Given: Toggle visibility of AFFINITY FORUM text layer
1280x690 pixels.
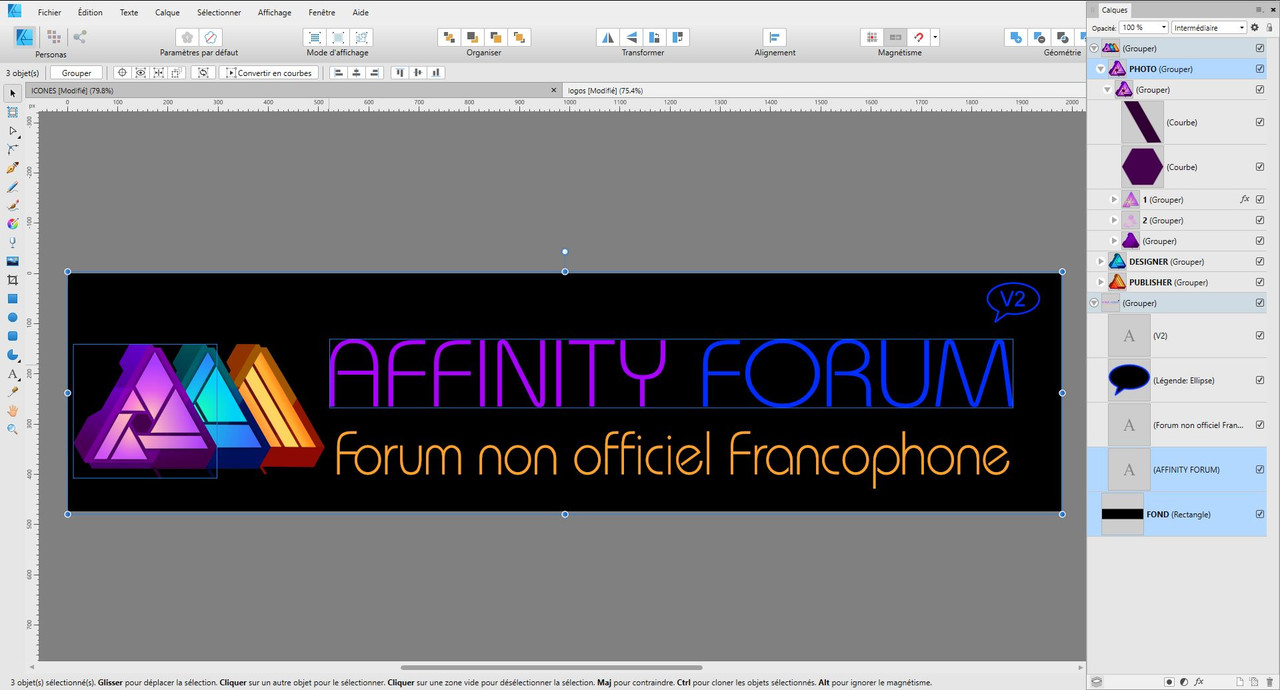Looking at the screenshot, I should 1260,469.
